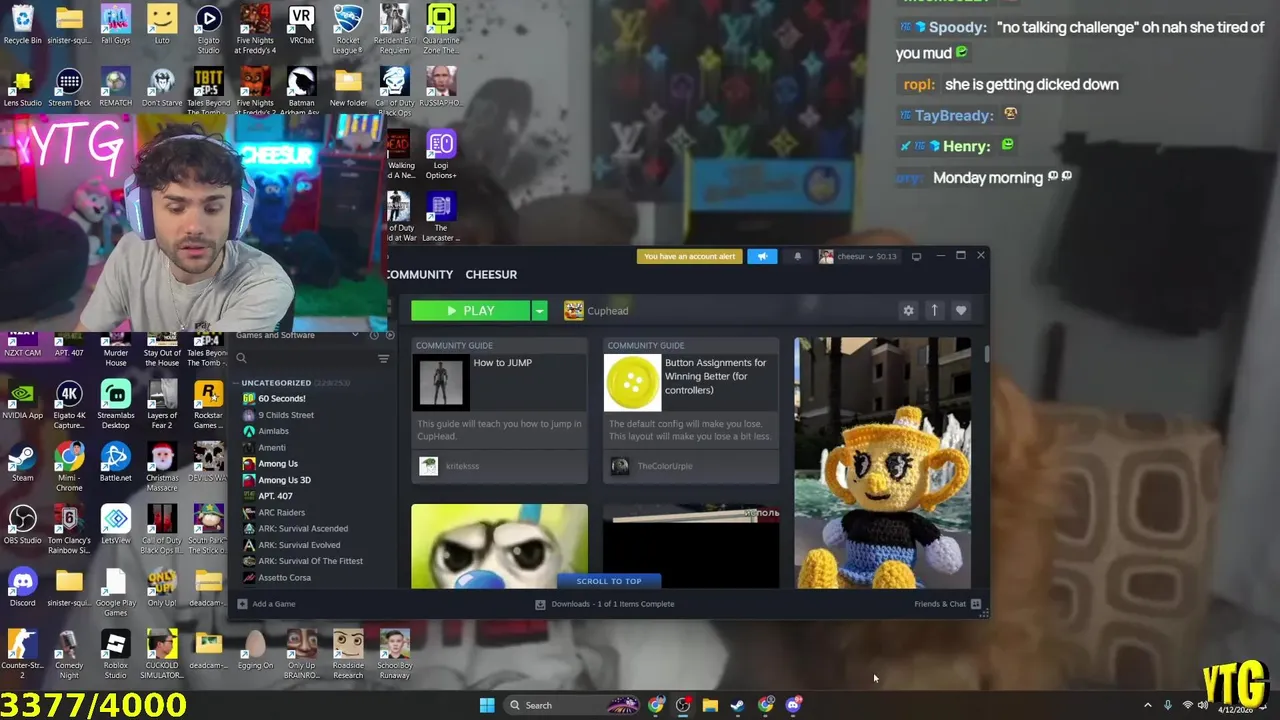Select Discord desktop shortcut
The height and width of the screenshot is (720, 1280).
22,588
